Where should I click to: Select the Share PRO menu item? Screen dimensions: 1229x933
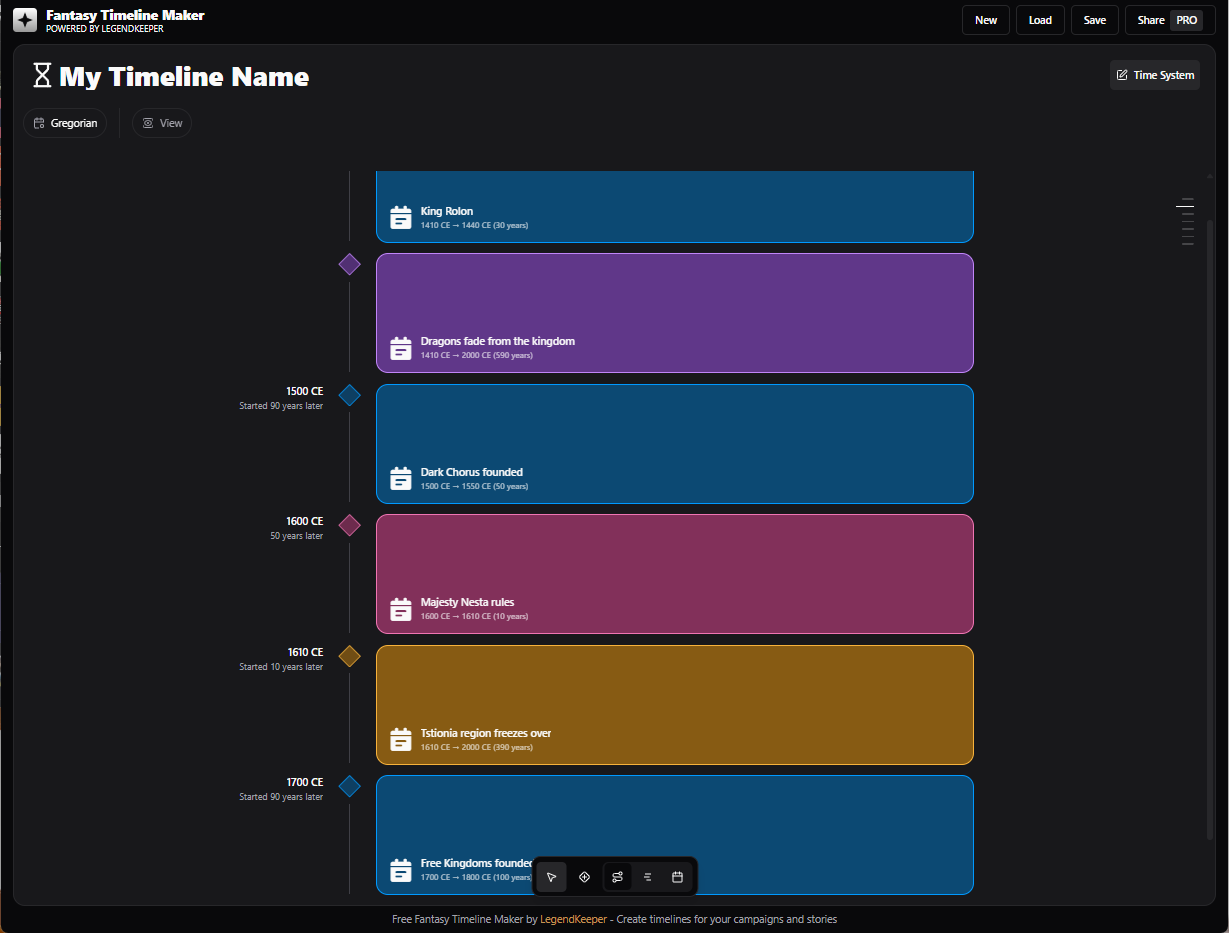(x=1169, y=19)
